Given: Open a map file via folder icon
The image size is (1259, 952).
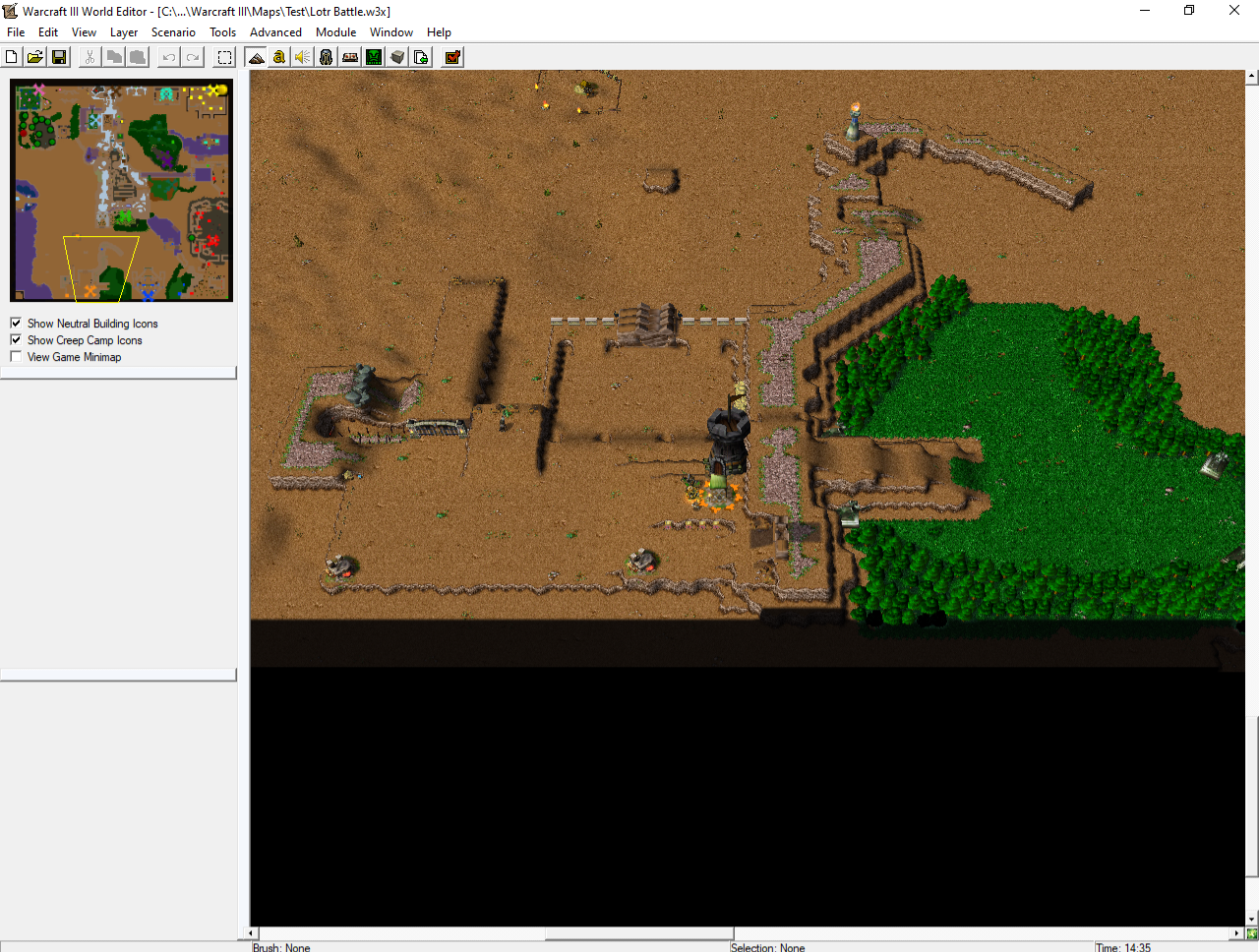Looking at the screenshot, I should click(x=35, y=57).
